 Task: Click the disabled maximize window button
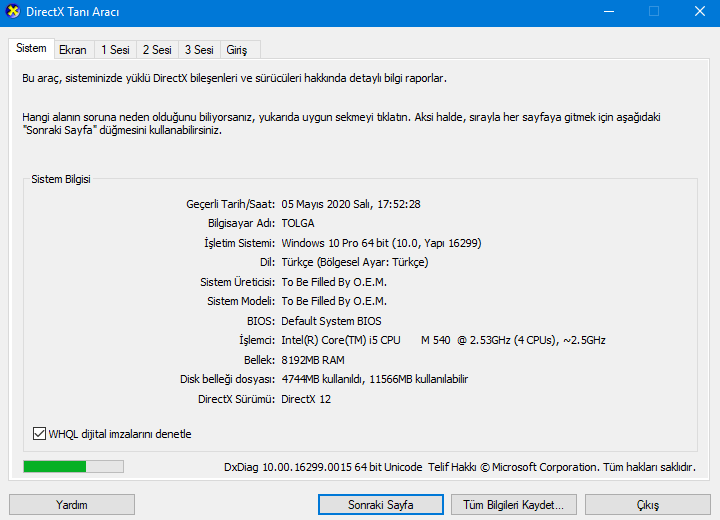(654, 11)
